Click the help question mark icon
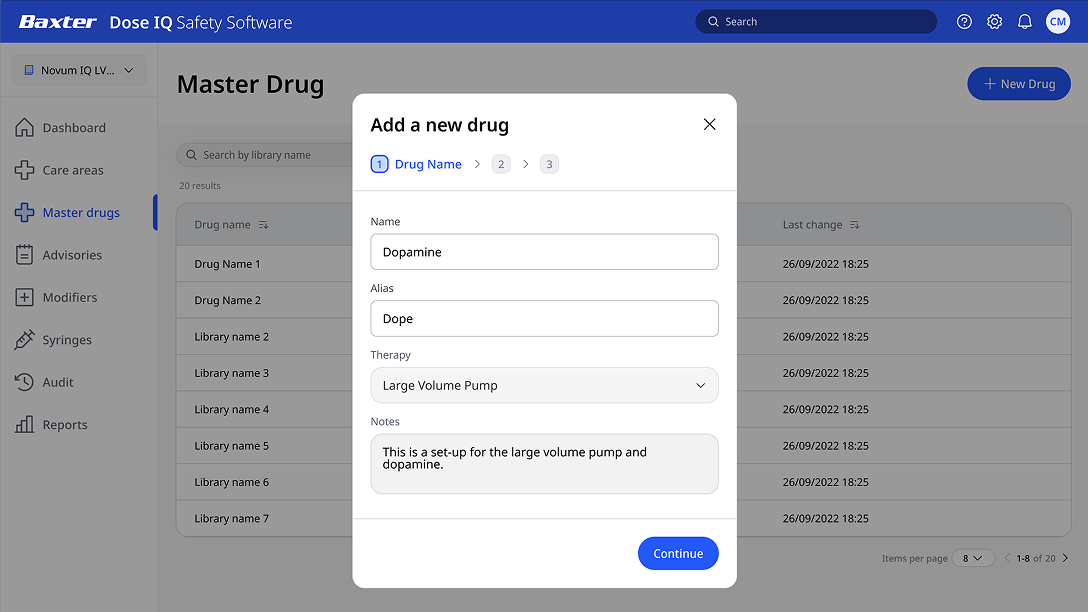1088x612 pixels. click(964, 20)
